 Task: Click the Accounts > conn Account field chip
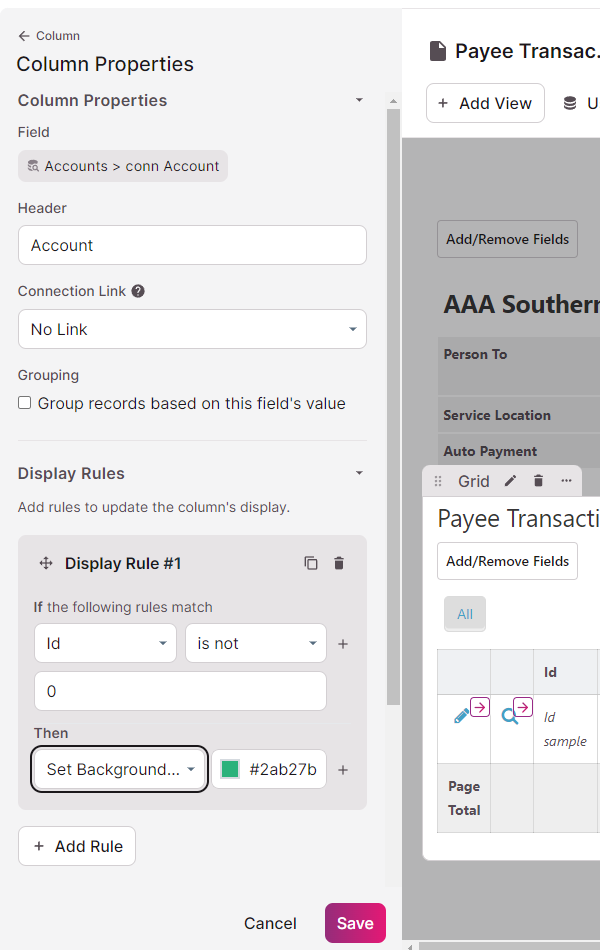coord(123,166)
